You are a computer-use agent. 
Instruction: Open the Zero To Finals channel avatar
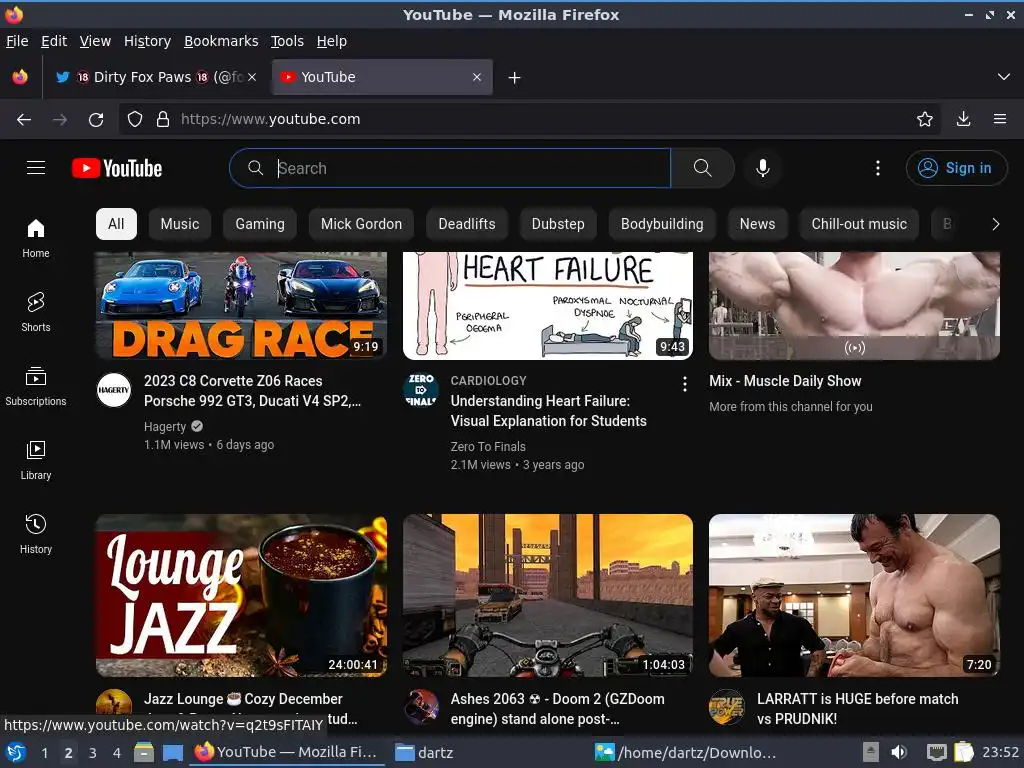(421, 390)
